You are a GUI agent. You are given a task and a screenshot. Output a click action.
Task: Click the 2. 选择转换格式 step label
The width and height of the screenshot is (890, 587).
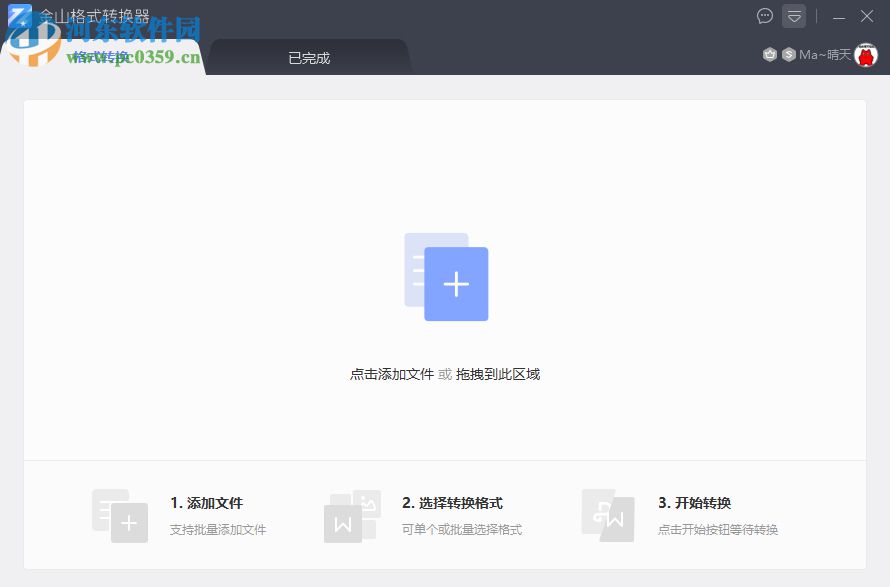click(x=453, y=503)
